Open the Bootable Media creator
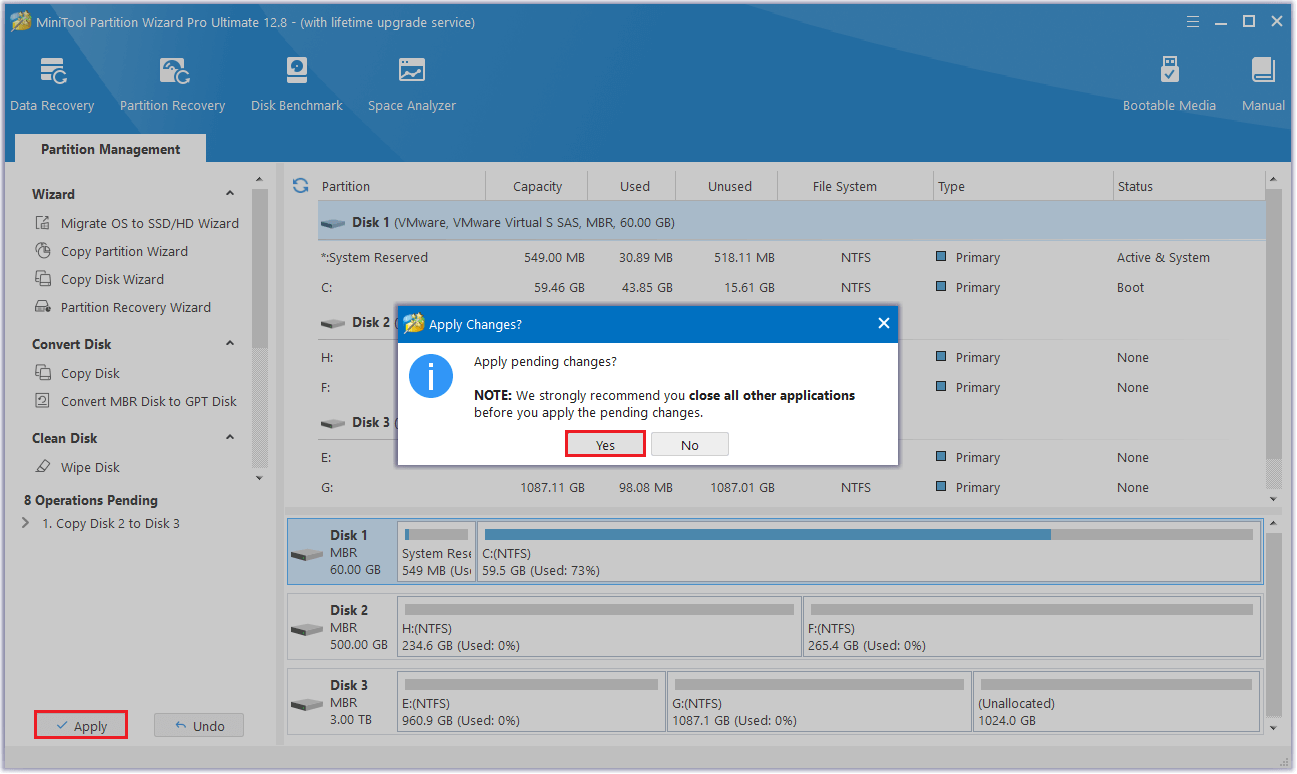This screenshot has height=774, width=1297. [1169, 82]
